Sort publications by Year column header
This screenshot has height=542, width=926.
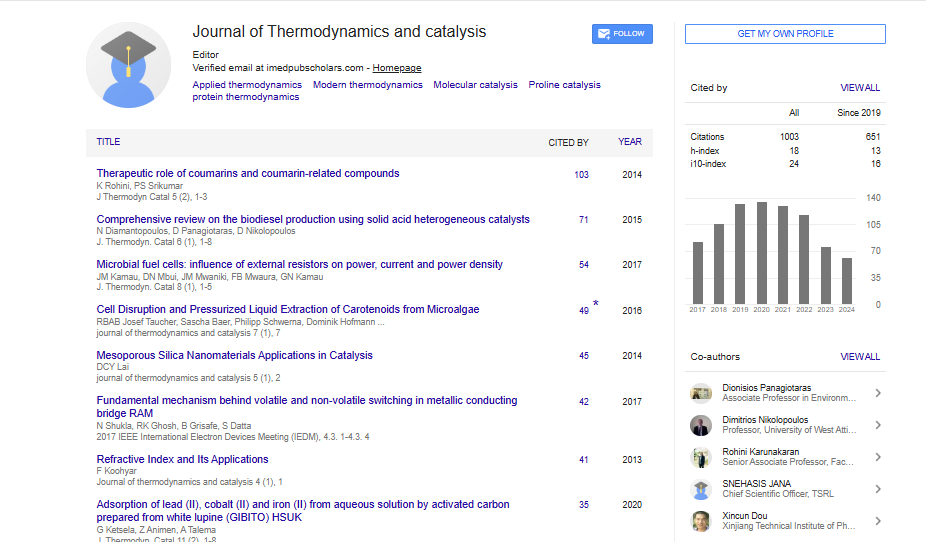tap(630, 142)
